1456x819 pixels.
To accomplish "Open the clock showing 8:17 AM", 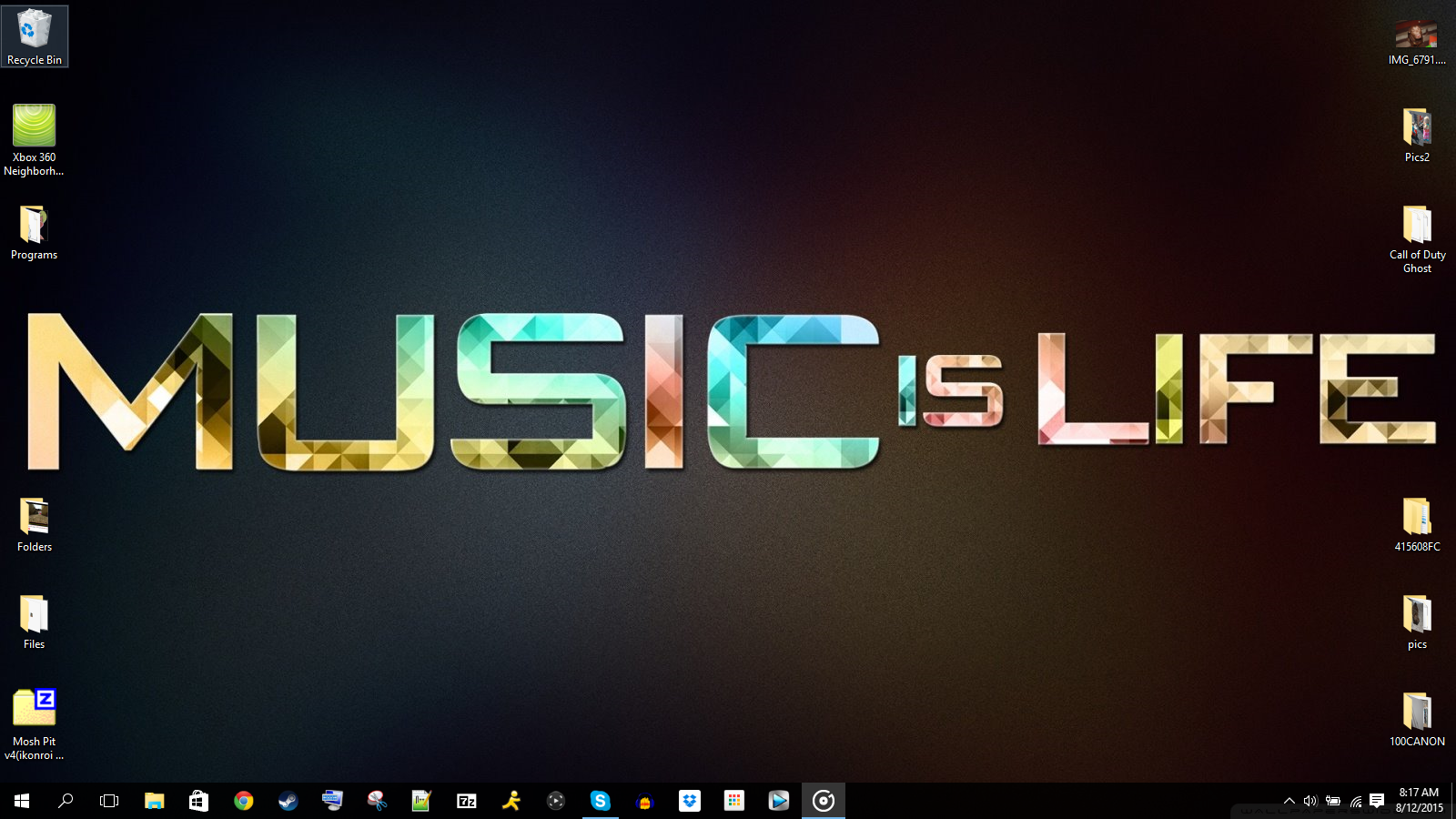I will coord(1419,801).
